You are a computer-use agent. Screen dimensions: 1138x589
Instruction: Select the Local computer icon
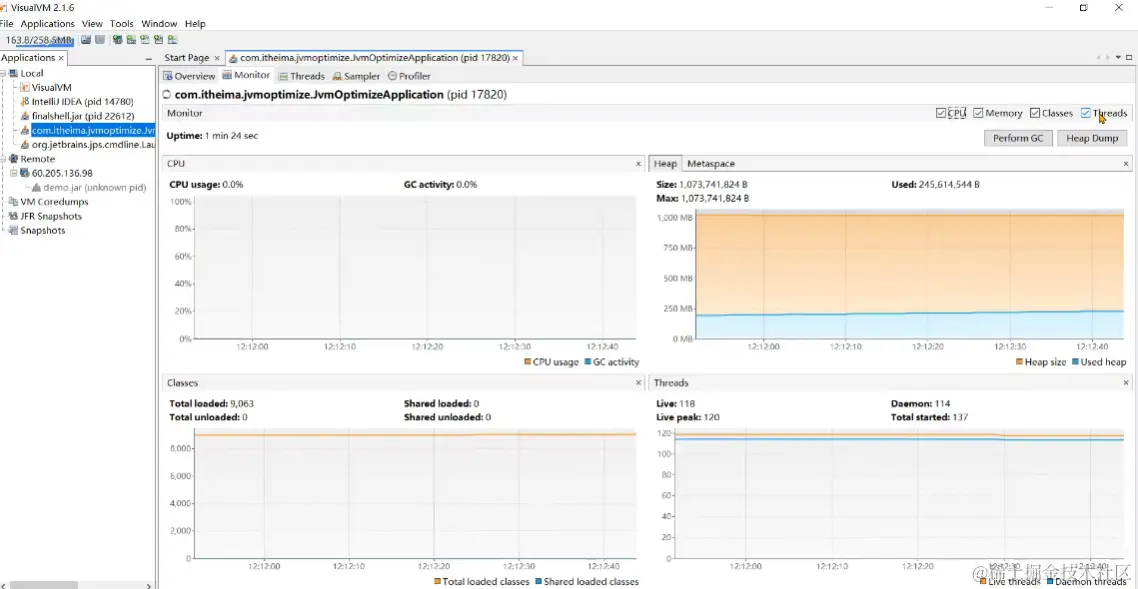(x=14, y=73)
